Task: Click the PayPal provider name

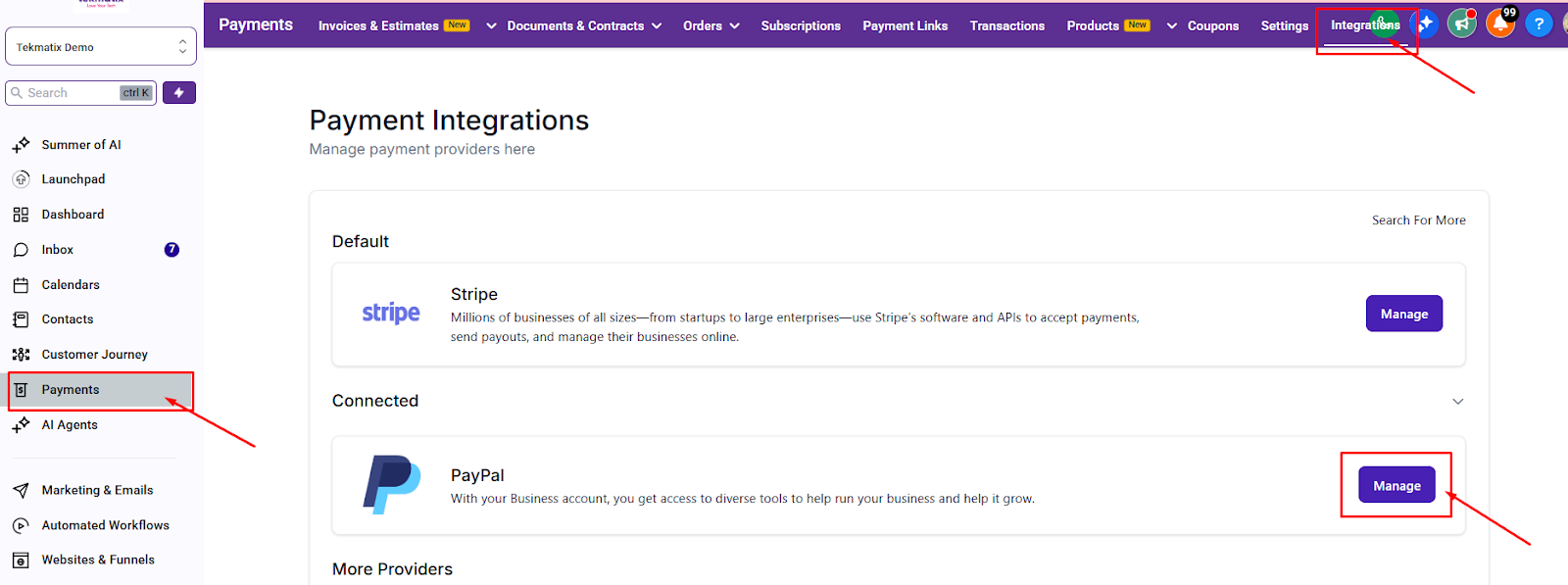Action: [477, 475]
